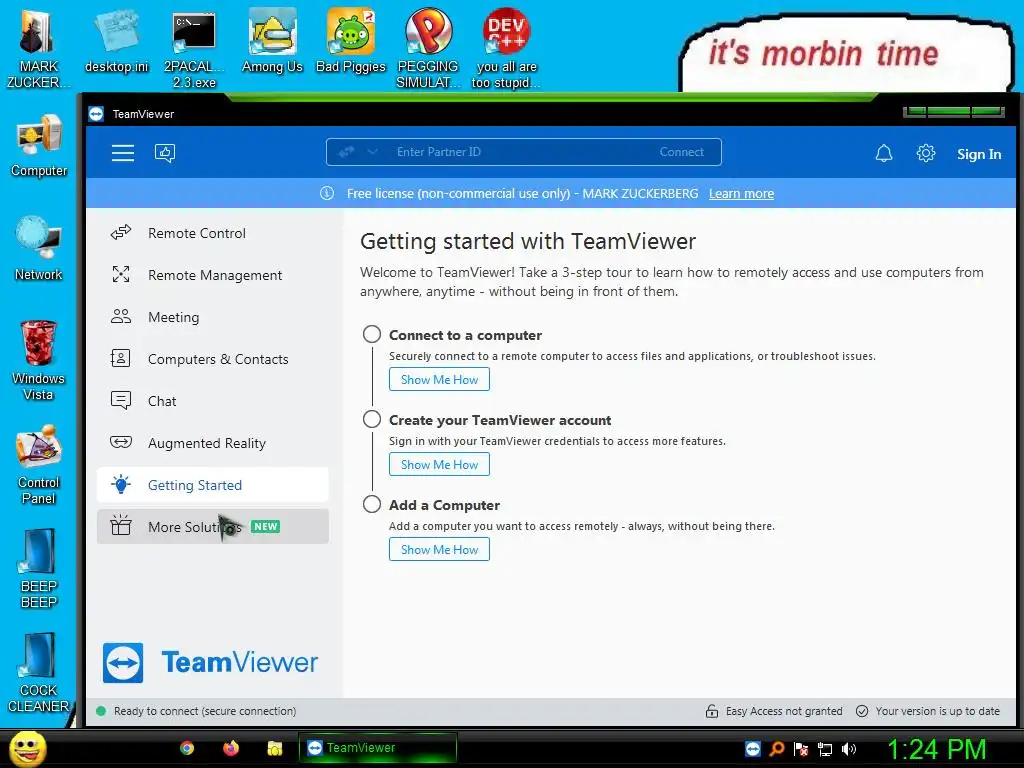Click the version up-to-date checkmark icon
This screenshot has width=1024, height=768.
(862, 711)
